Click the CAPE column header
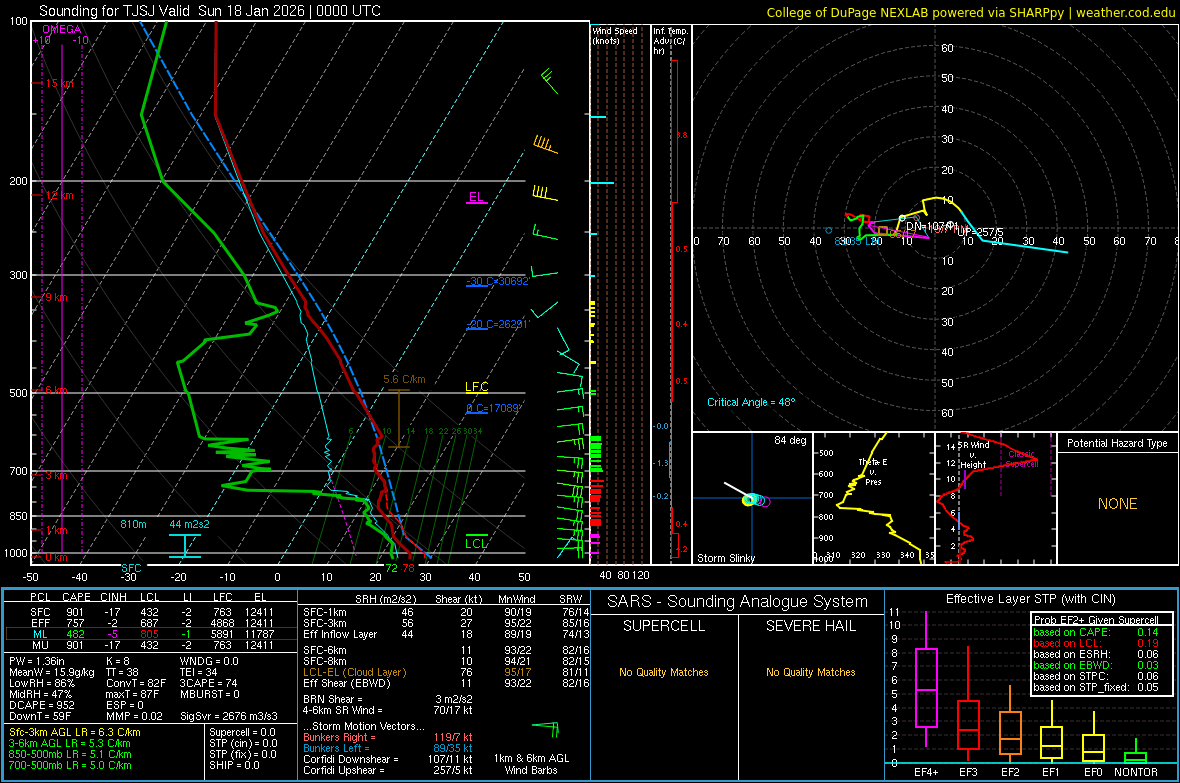 click(76, 597)
